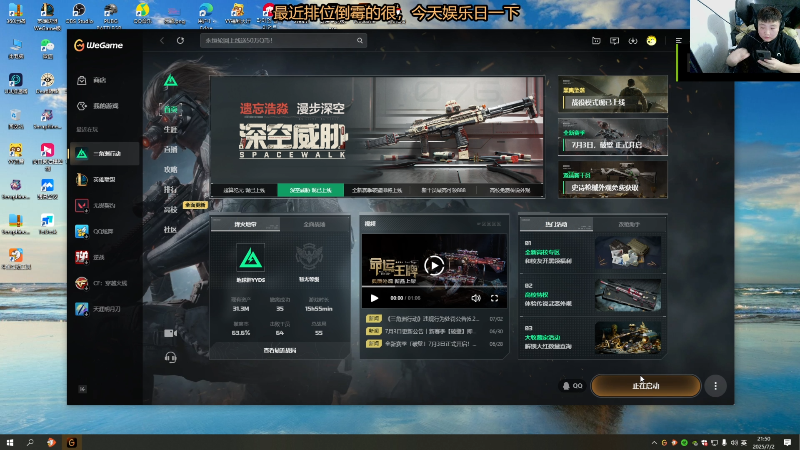Screen dimensions: 800x450
Task: Select the selected game with the green triangle icon in the sidebar
Action: pyautogui.click(x=104, y=153)
